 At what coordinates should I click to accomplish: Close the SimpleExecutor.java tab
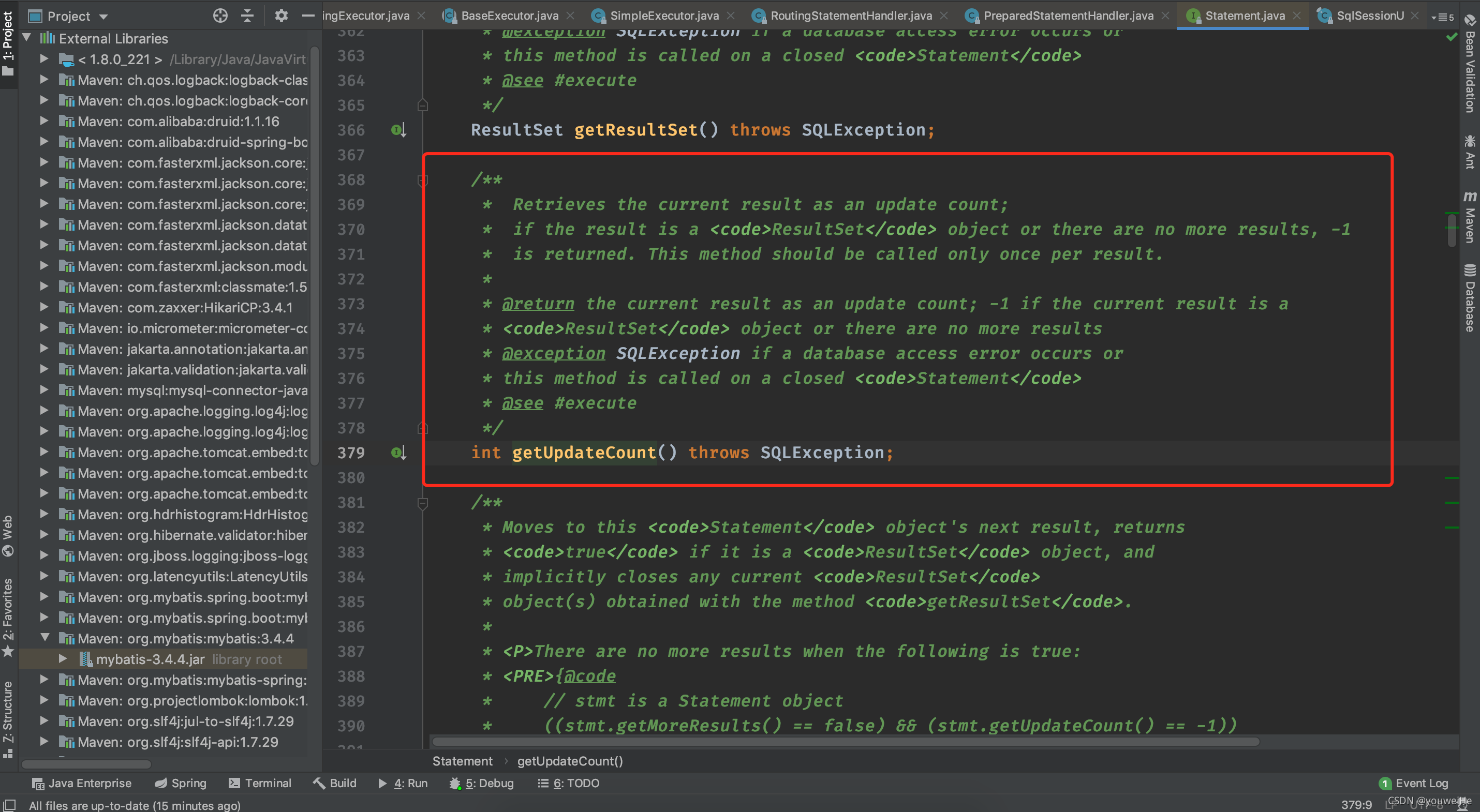731,16
